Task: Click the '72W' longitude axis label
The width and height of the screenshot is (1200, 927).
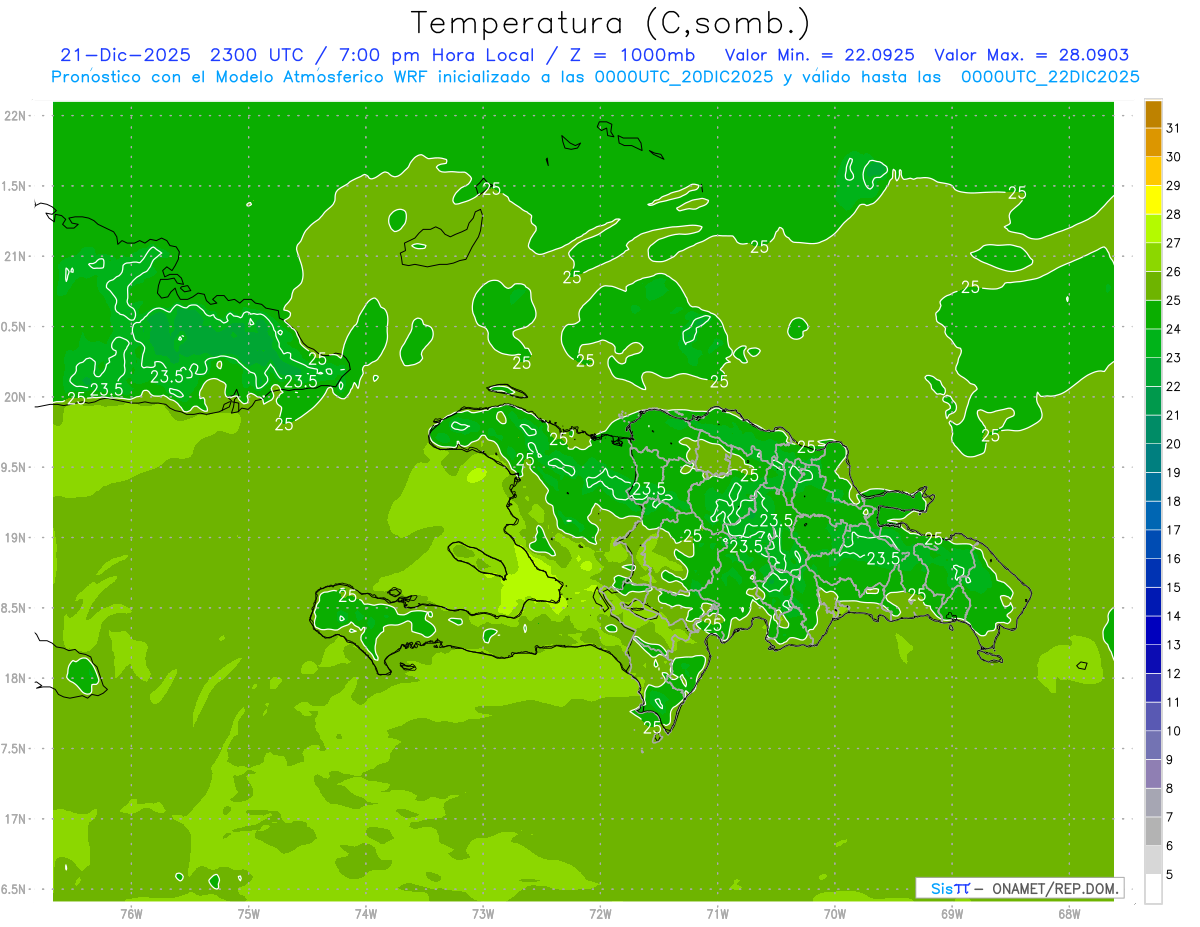Action: pos(600,914)
